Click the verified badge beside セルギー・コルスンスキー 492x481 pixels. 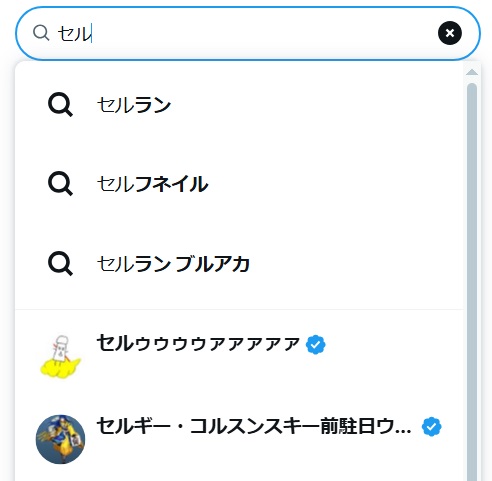[432, 426]
